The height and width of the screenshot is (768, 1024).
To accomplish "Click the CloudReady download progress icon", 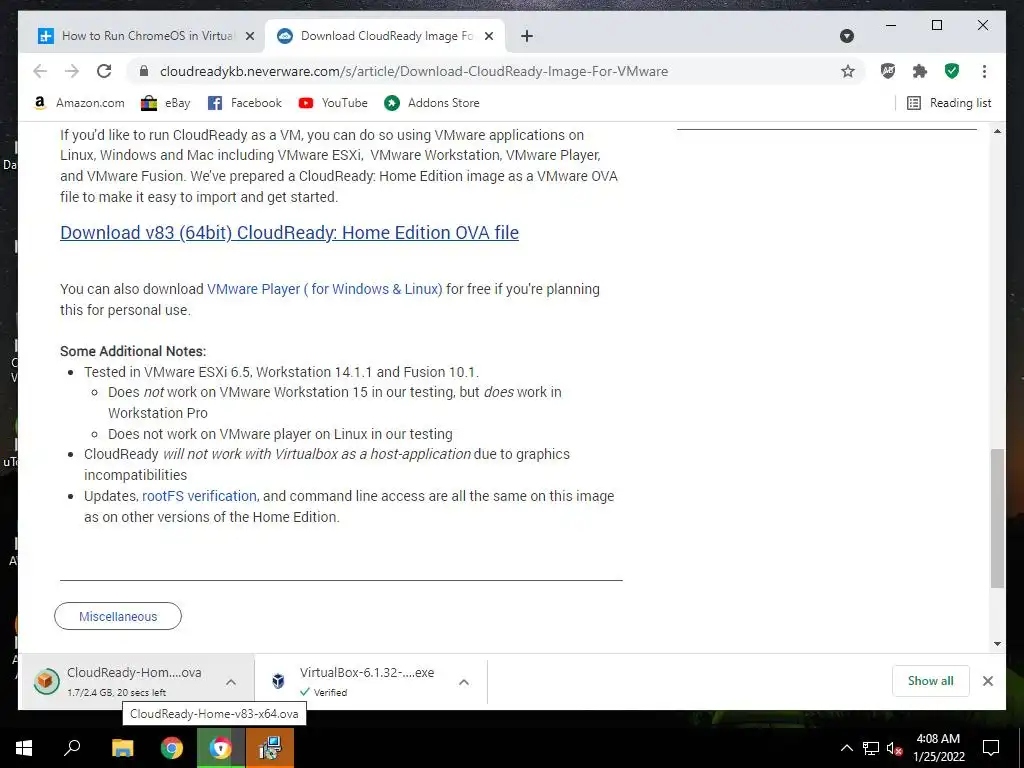I will click(46, 681).
